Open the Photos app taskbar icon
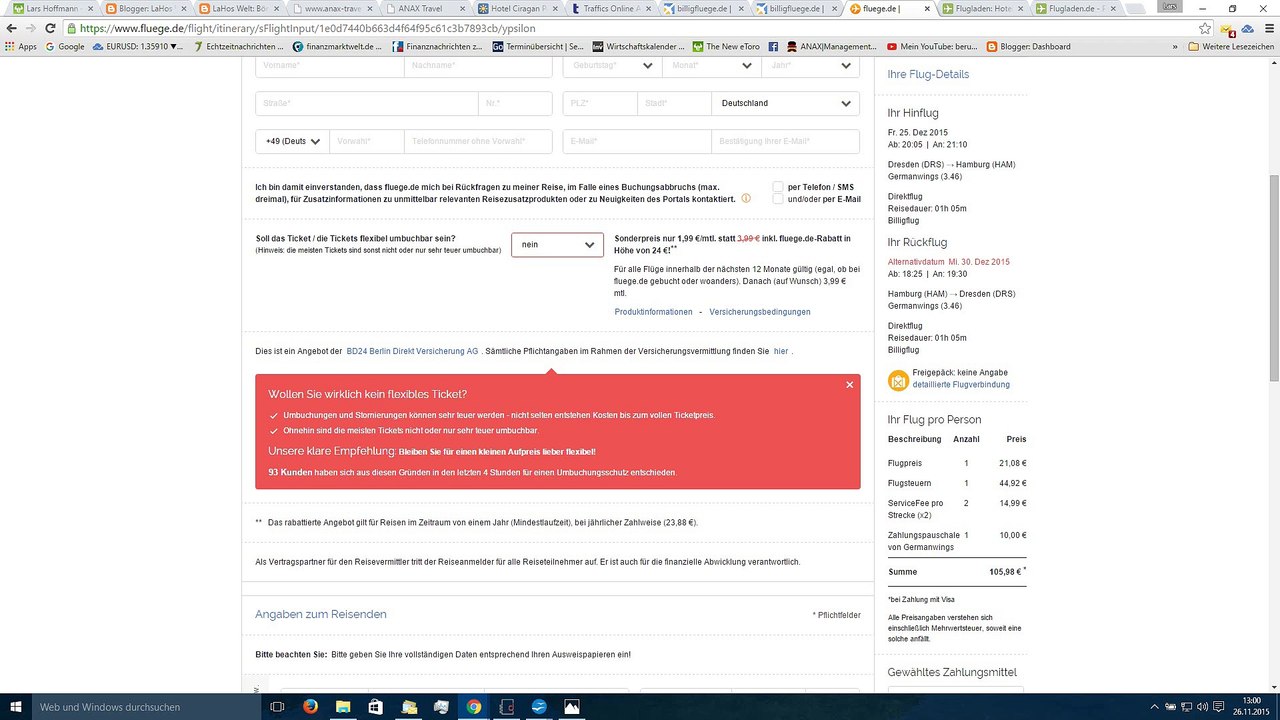Viewport: 1280px width, 720px height. [572, 707]
